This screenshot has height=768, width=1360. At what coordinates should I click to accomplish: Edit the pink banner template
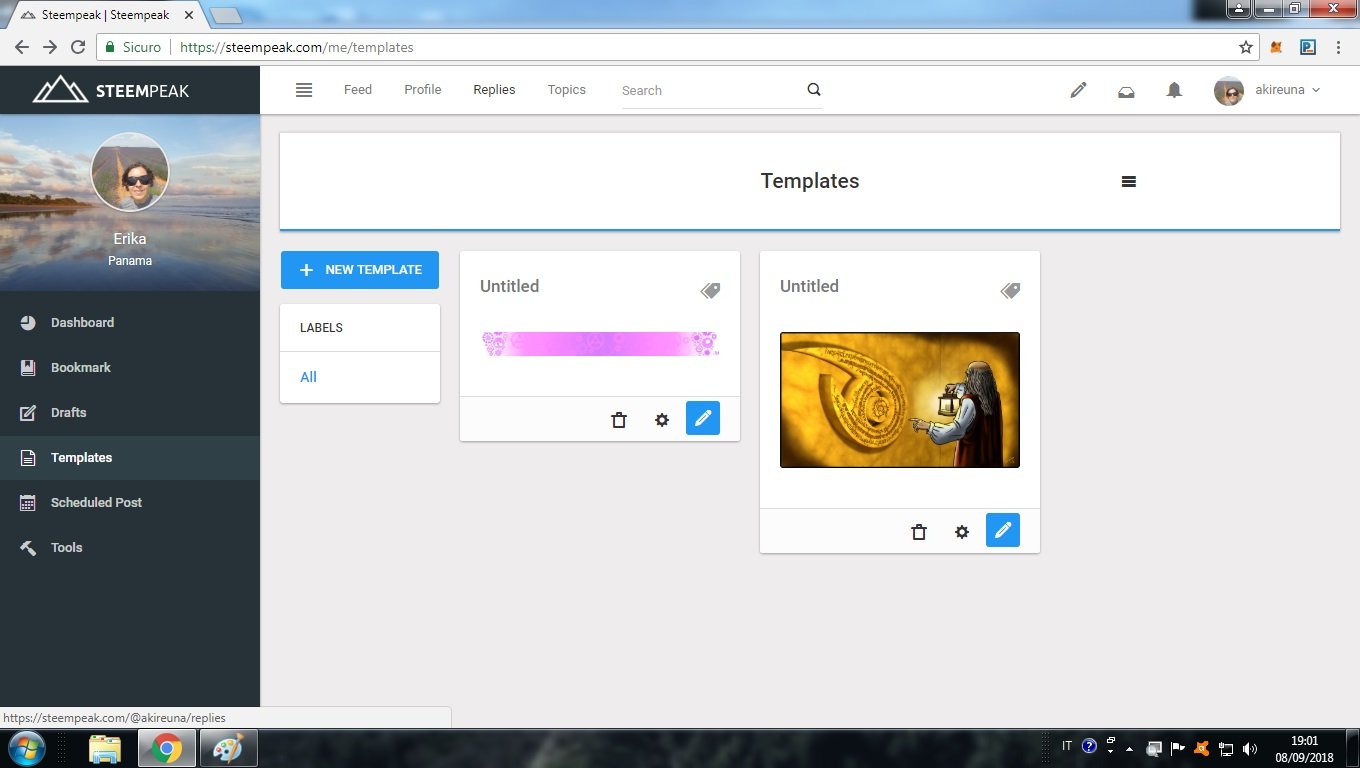tap(703, 418)
